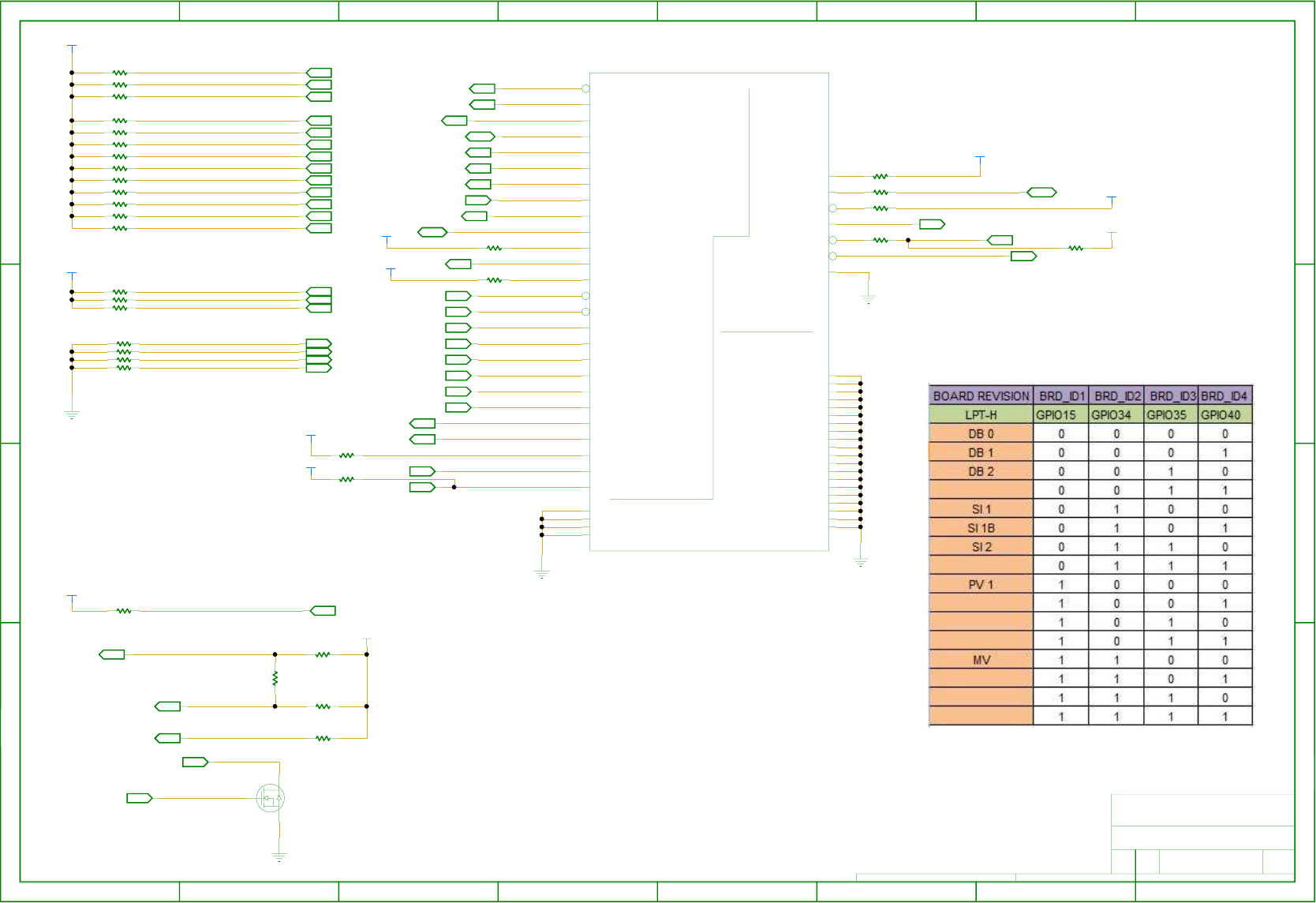
Task: Click the DB 2 revision row label
Action: coord(981,471)
